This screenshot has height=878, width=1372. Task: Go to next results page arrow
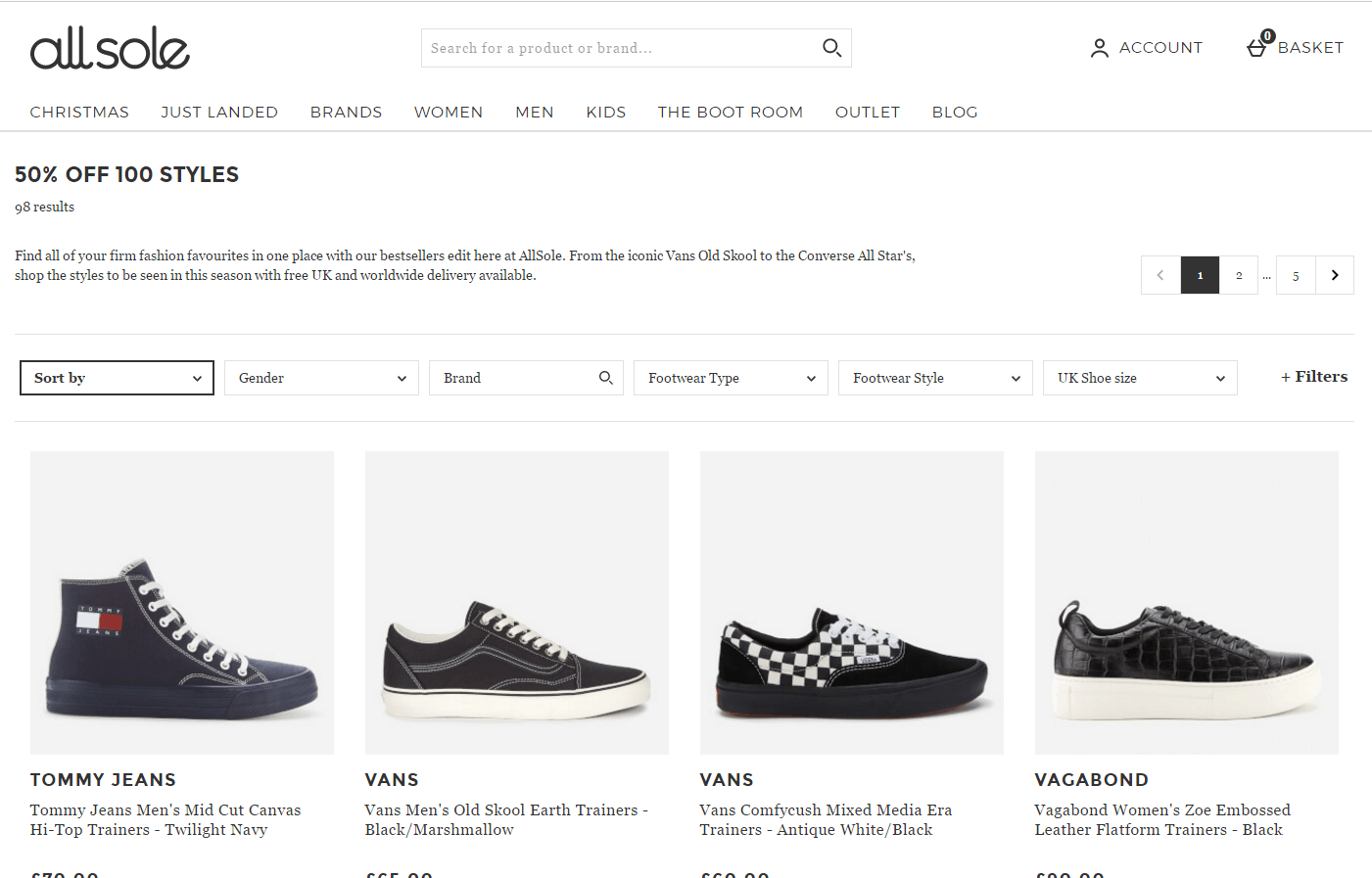point(1335,275)
